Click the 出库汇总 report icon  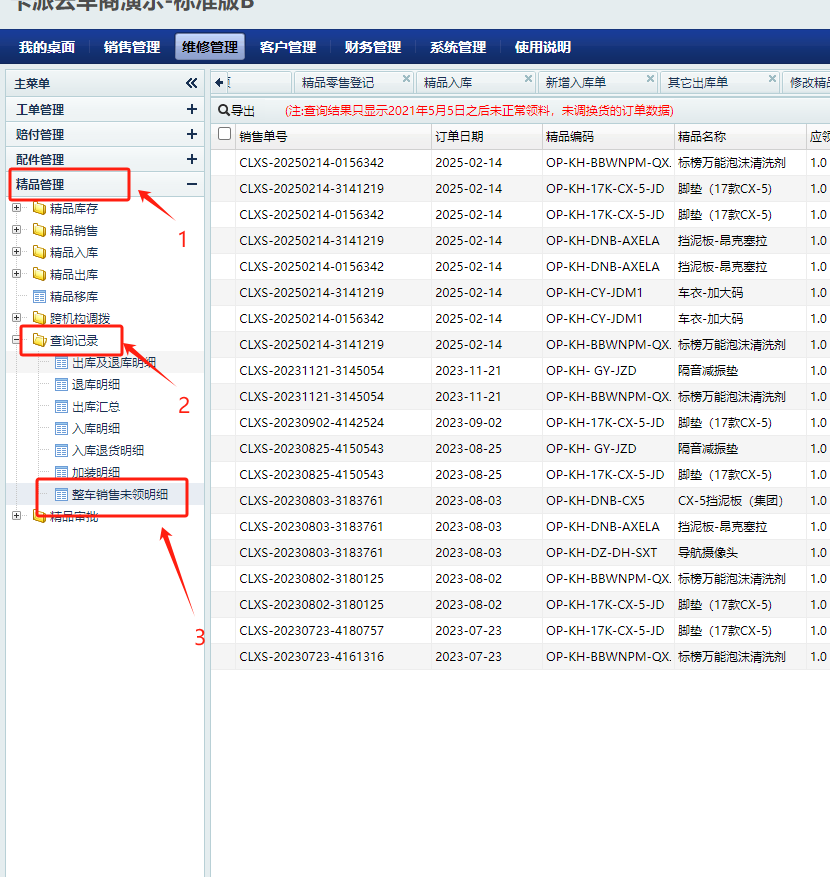[x=61, y=407]
